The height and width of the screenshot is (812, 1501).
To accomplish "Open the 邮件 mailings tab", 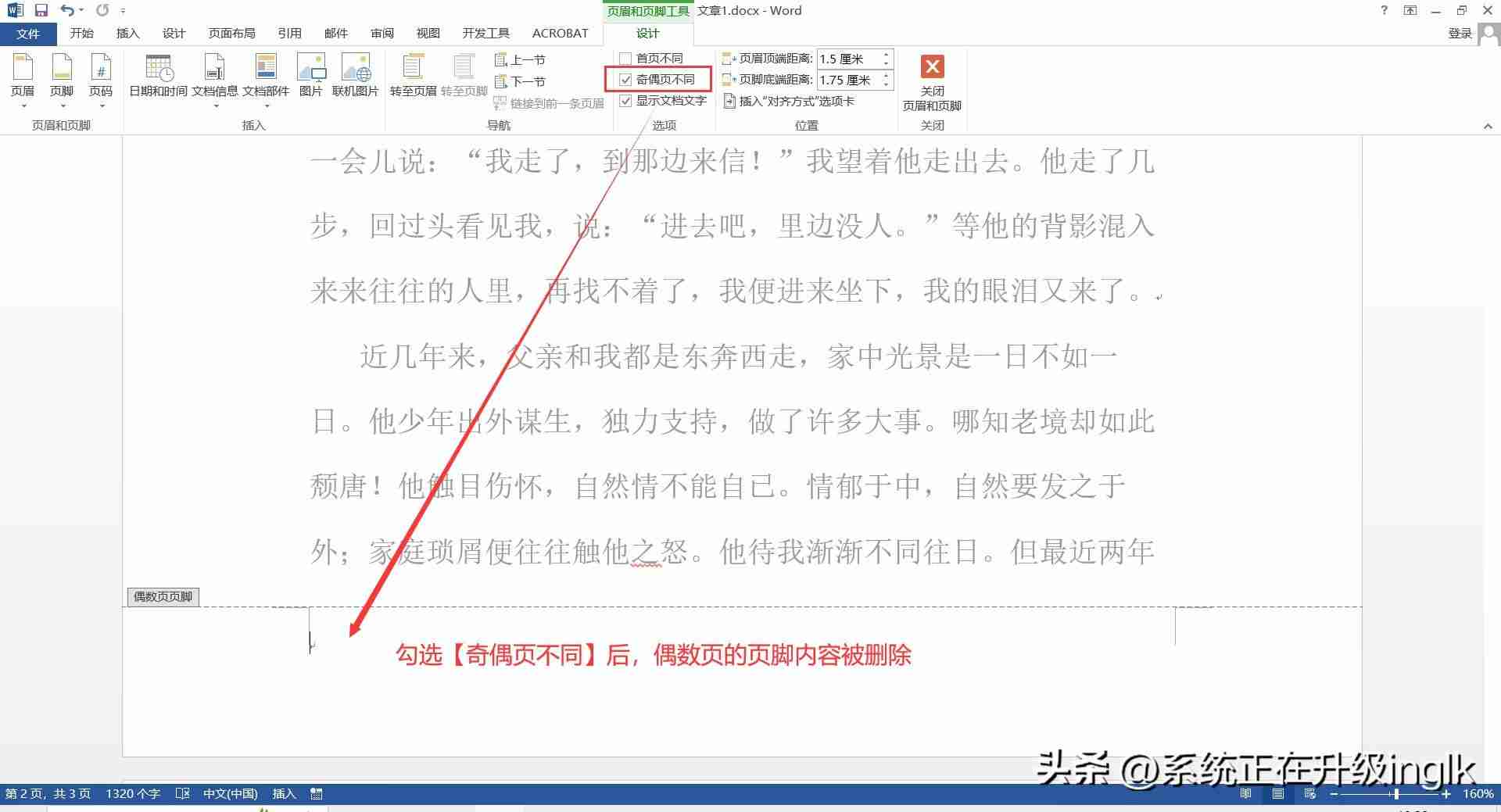I will coord(335,33).
